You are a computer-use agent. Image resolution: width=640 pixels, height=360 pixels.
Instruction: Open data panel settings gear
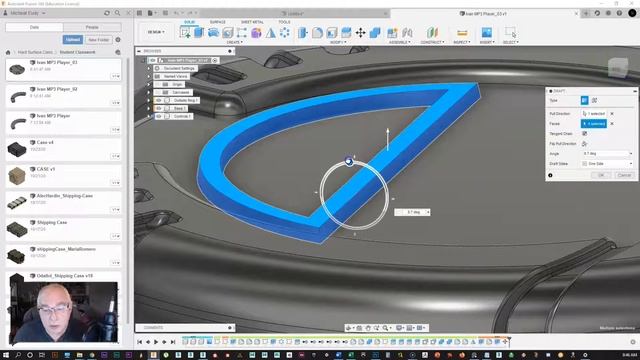118,40
